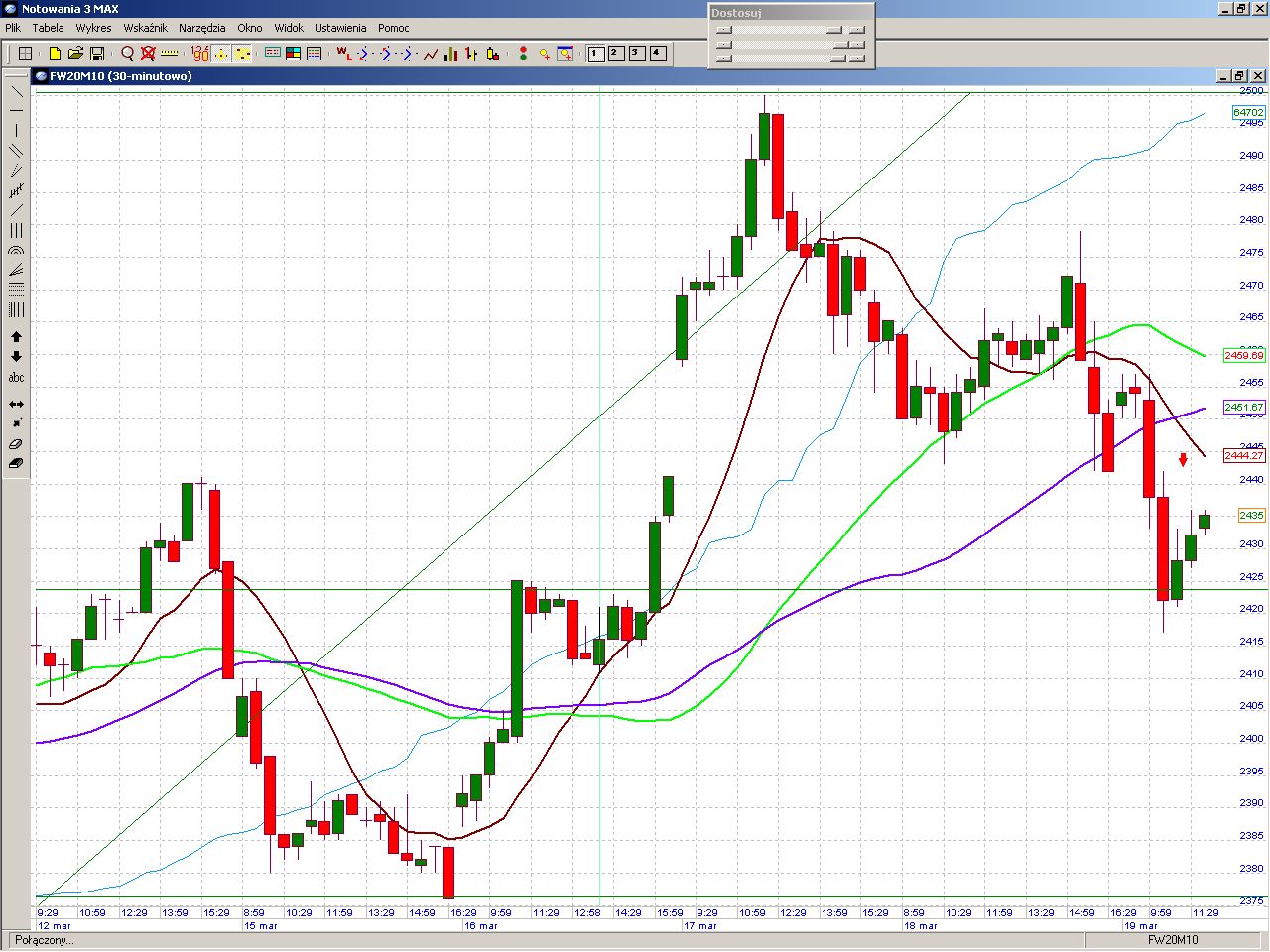Switch to workspace button 1
This screenshot has width=1270, height=952.
[x=596, y=54]
